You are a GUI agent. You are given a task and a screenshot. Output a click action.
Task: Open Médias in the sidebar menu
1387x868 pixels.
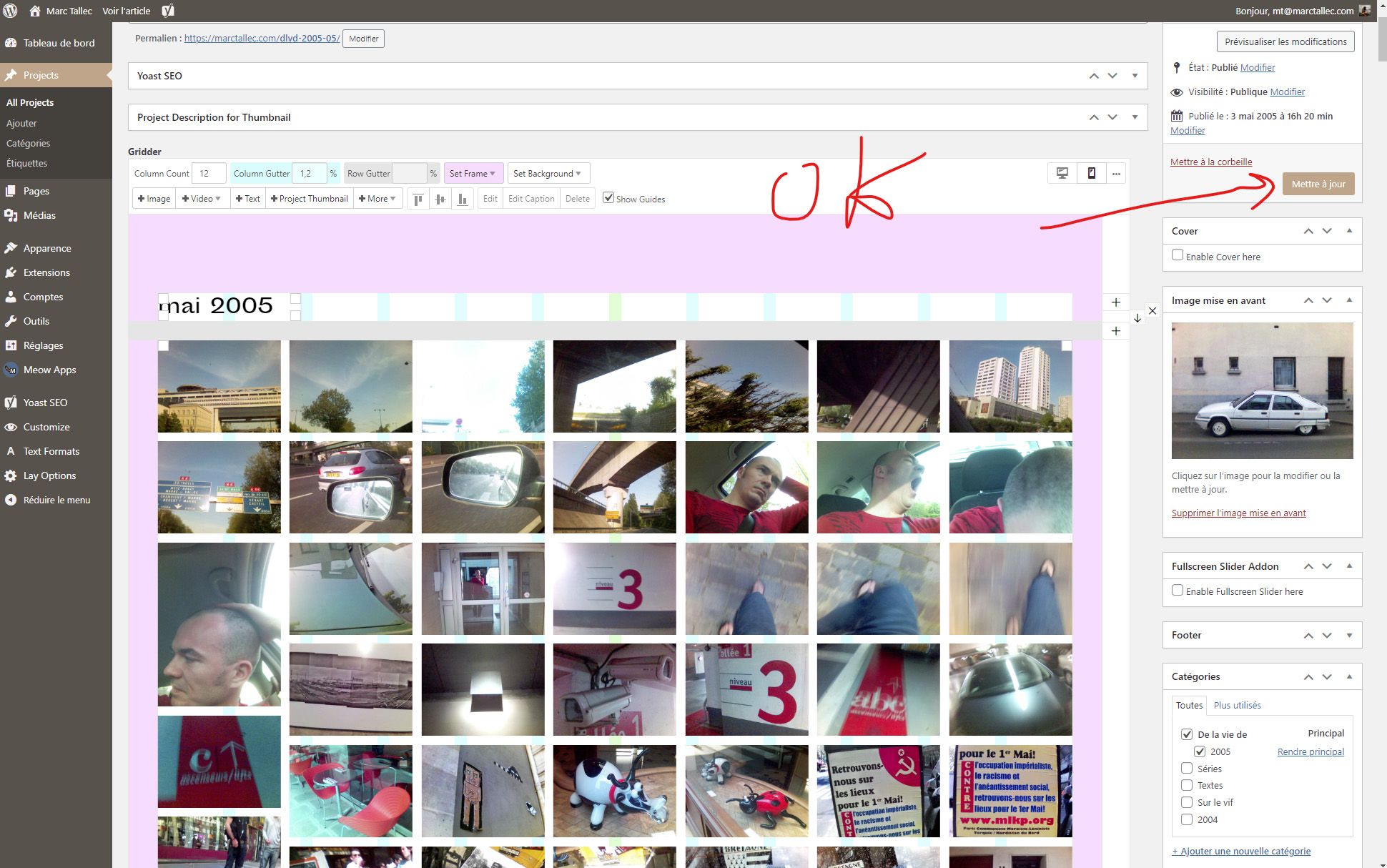(x=39, y=215)
